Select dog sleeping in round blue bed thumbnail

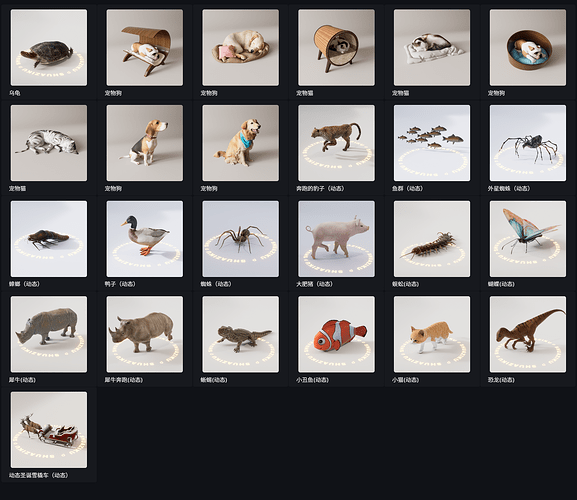coord(528,47)
